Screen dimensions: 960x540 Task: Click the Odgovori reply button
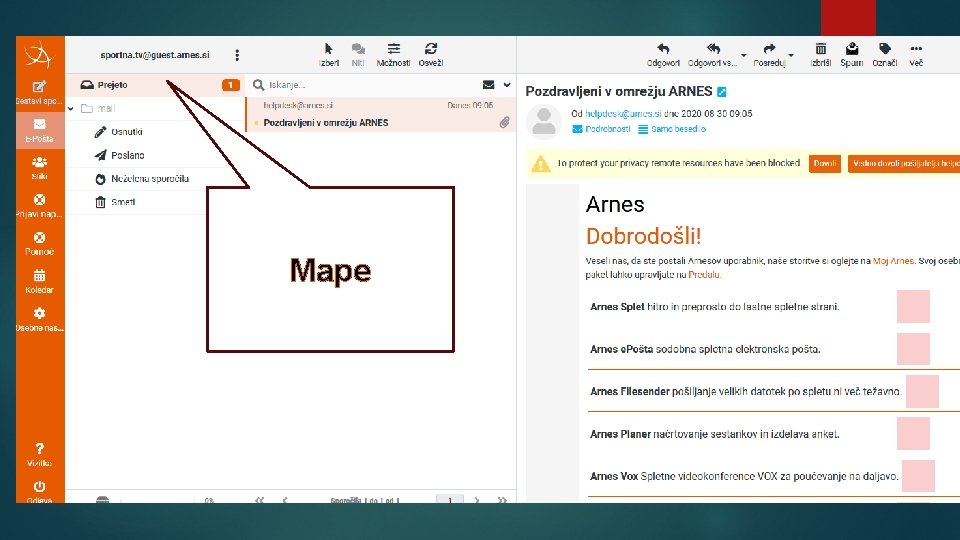point(663,54)
